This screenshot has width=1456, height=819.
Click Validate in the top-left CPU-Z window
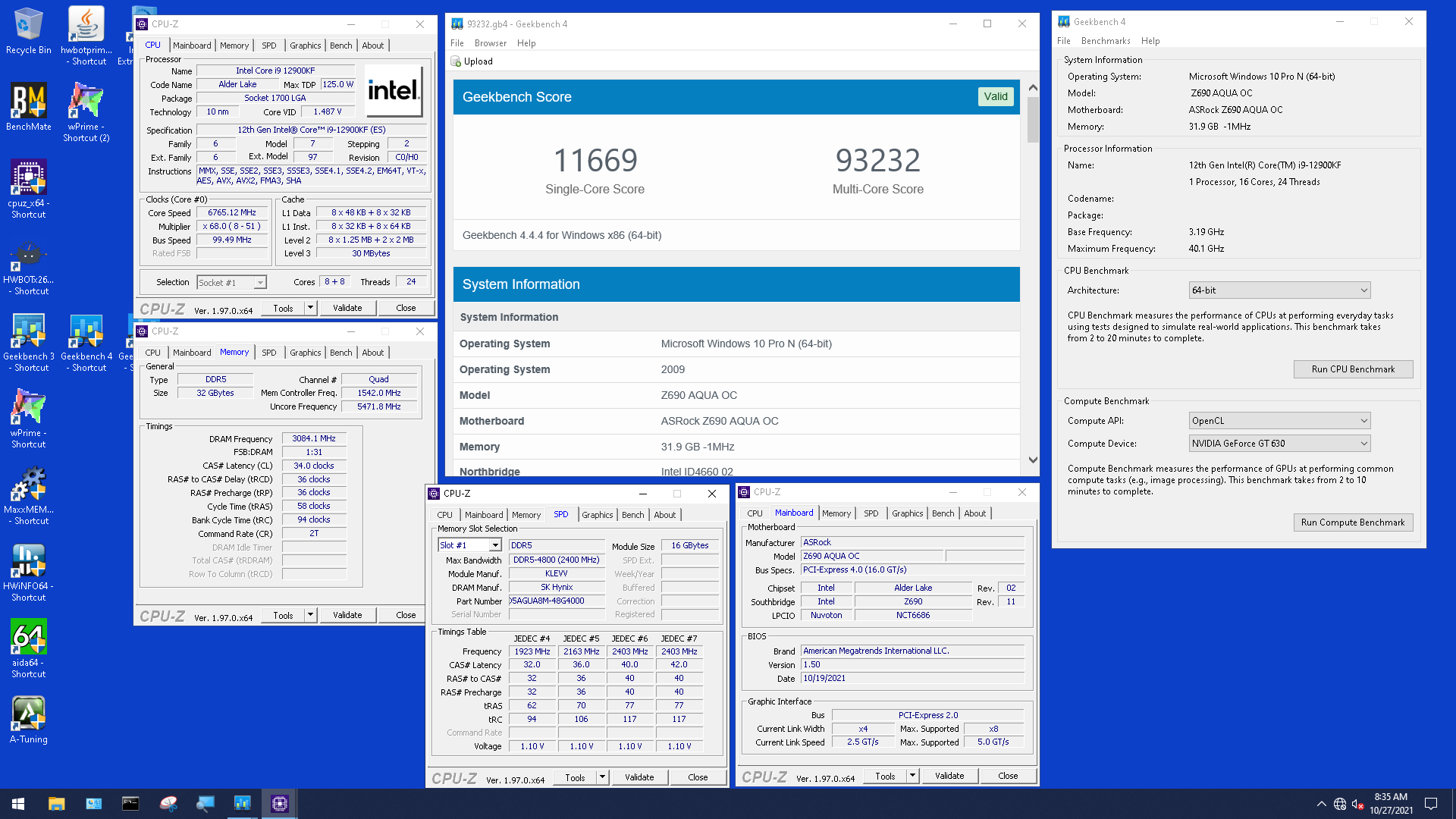click(x=347, y=308)
